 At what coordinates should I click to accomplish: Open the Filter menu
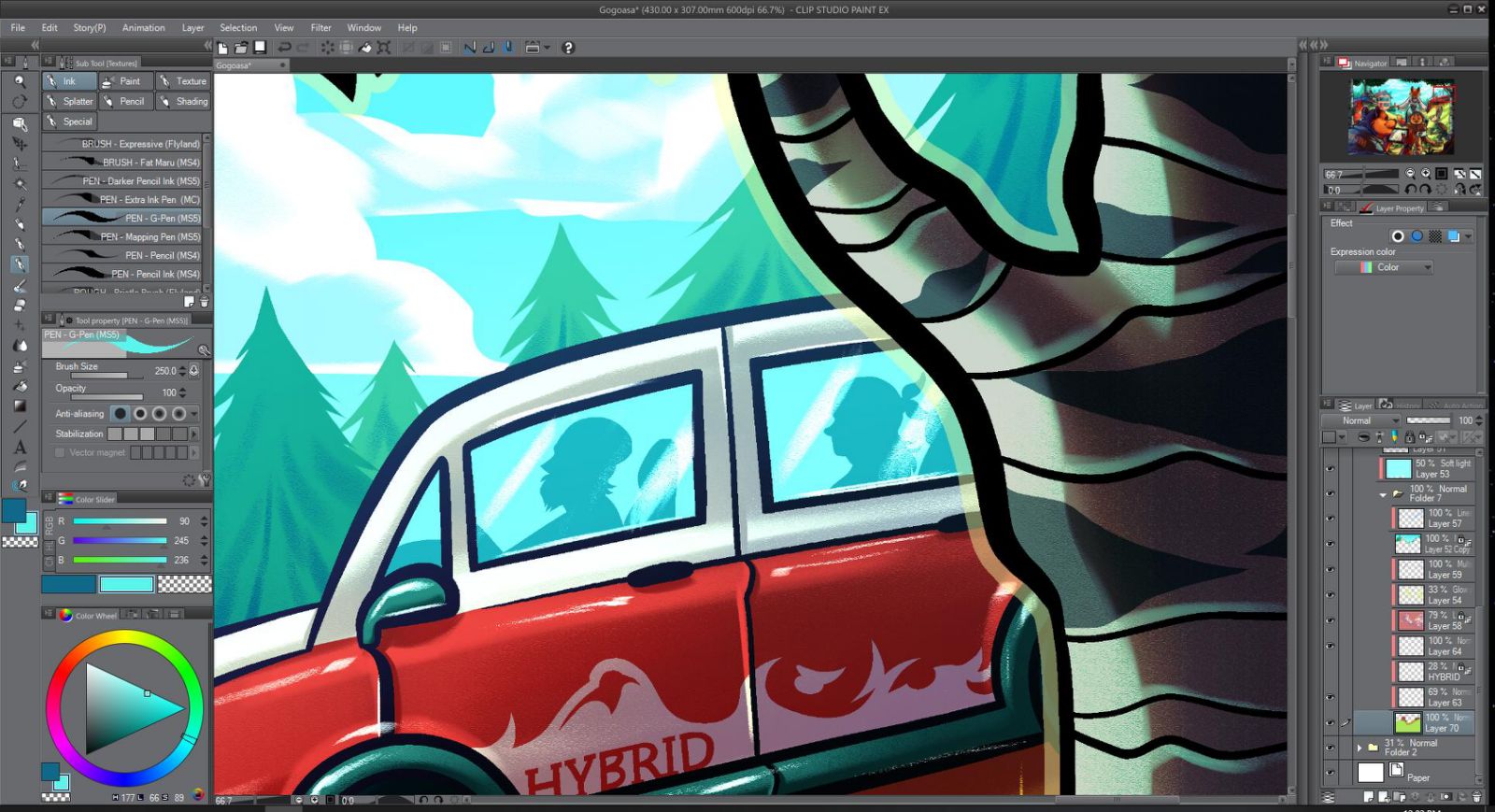click(x=320, y=28)
